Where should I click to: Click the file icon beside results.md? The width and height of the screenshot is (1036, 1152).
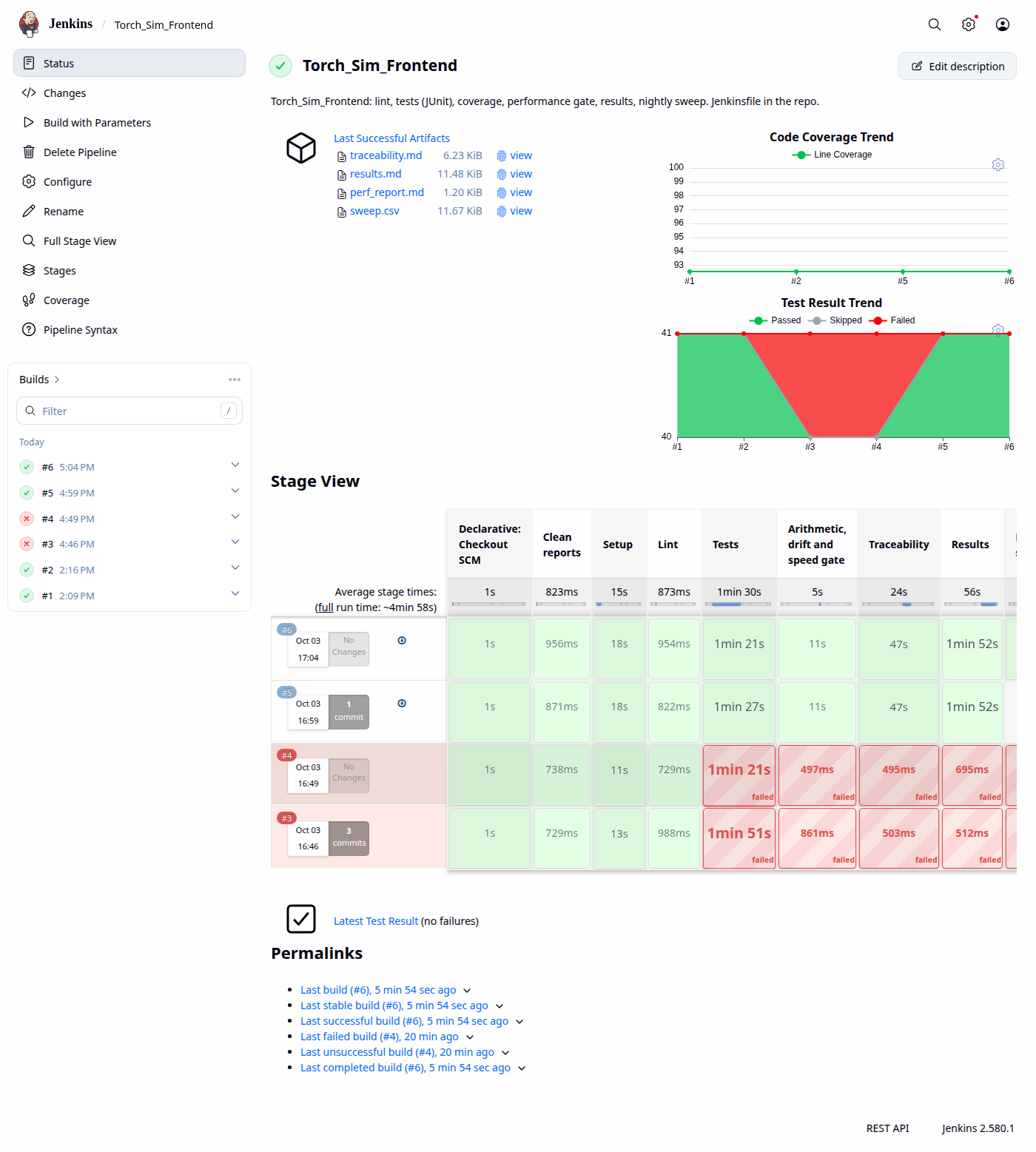click(342, 175)
